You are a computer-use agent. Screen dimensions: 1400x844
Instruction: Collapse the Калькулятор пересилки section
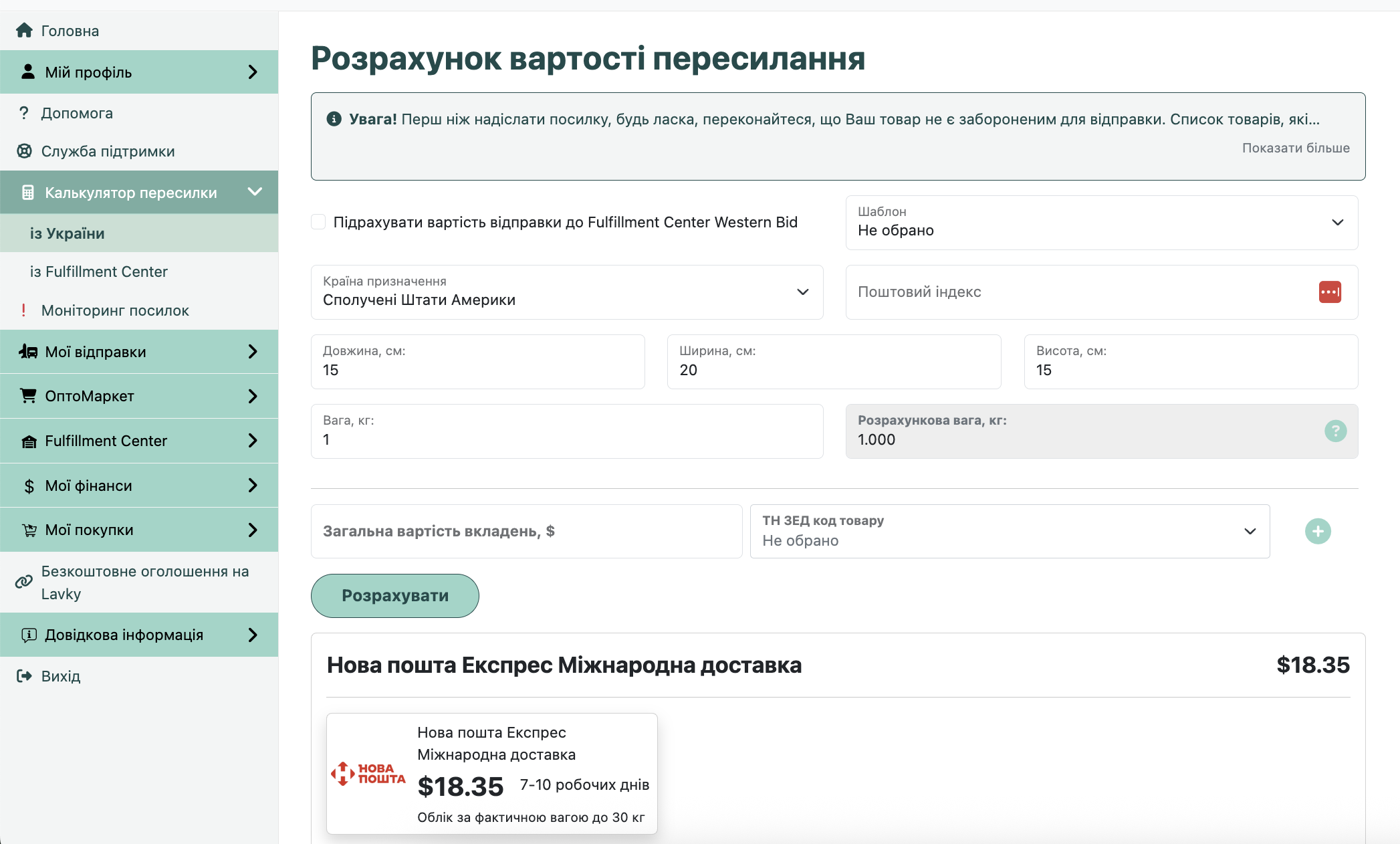pyautogui.click(x=255, y=191)
